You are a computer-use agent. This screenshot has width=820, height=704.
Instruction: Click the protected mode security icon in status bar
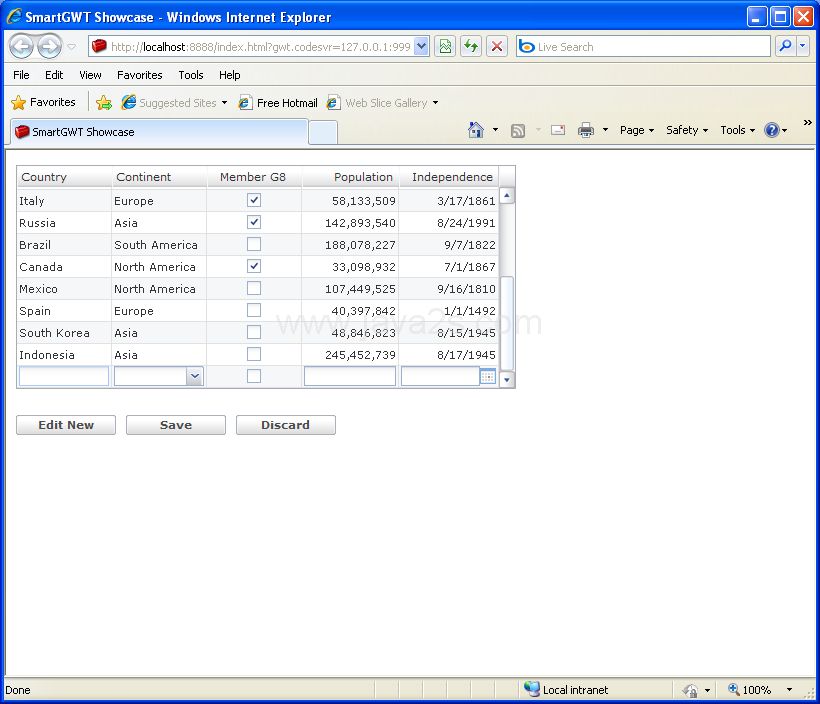coord(690,690)
